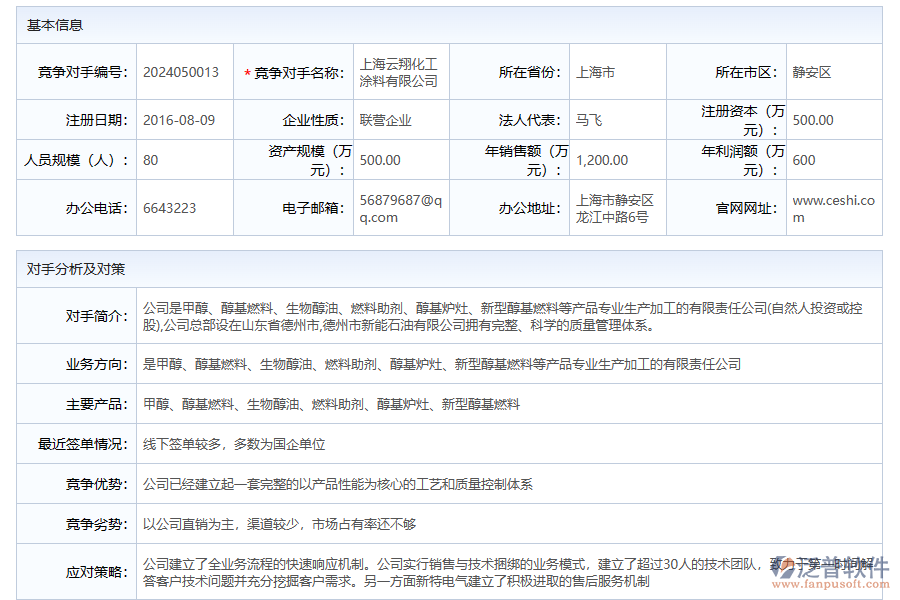This screenshot has width=900, height=600.
Task: Click the 企业性质 value 联营企业
Action: click(385, 117)
